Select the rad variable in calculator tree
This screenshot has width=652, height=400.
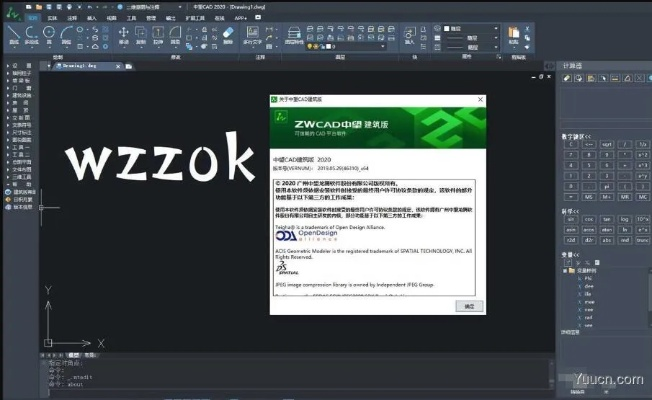click(x=588, y=317)
